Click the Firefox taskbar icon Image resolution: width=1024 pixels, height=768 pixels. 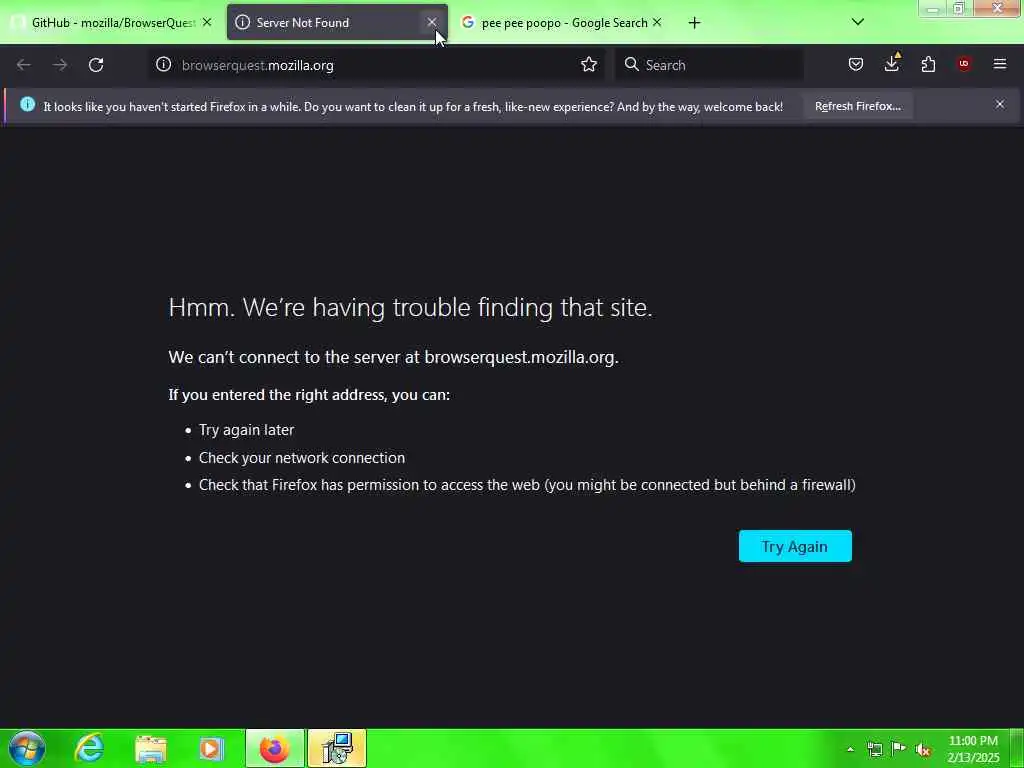click(274, 748)
